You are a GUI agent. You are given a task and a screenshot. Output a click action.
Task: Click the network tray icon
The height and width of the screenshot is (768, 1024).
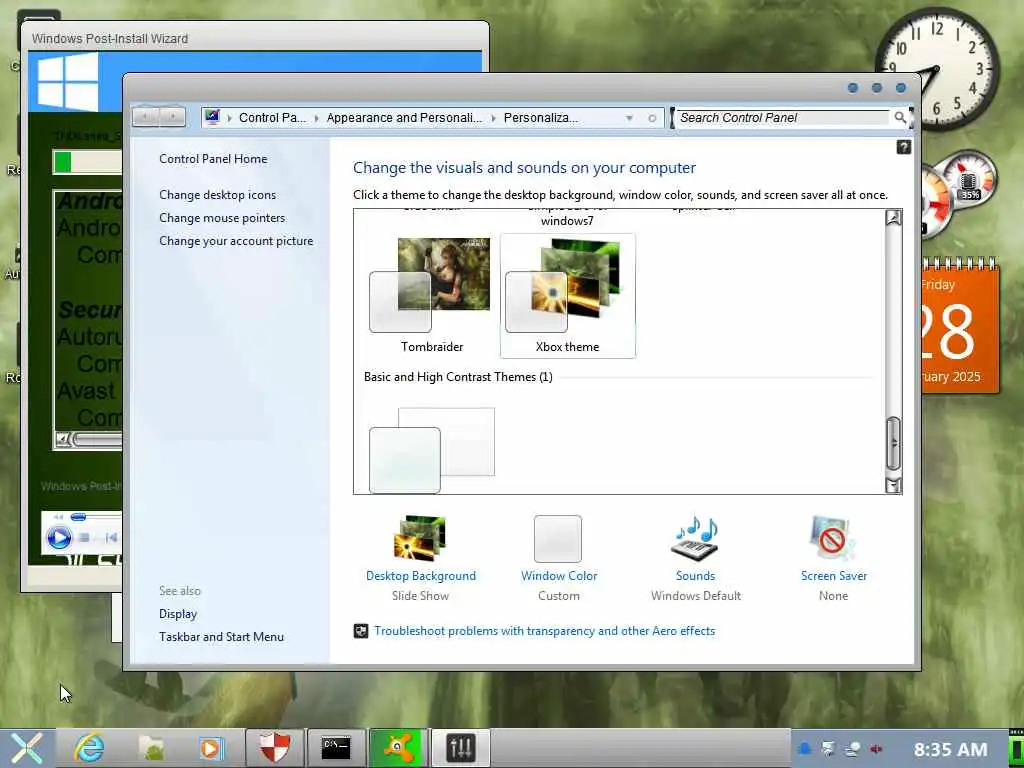pyautogui.click(x=853, y=749)
